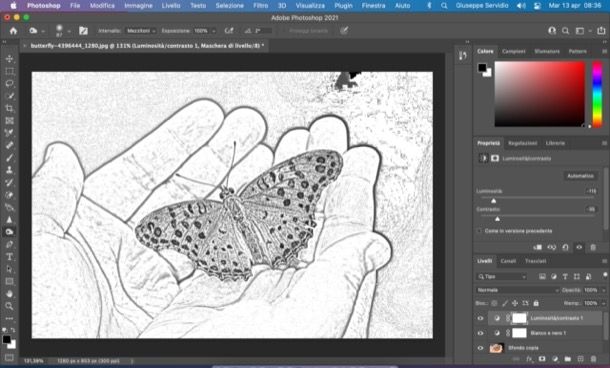
Task: Switch to the Tracciati tab
Action: (x=536, y=261)
